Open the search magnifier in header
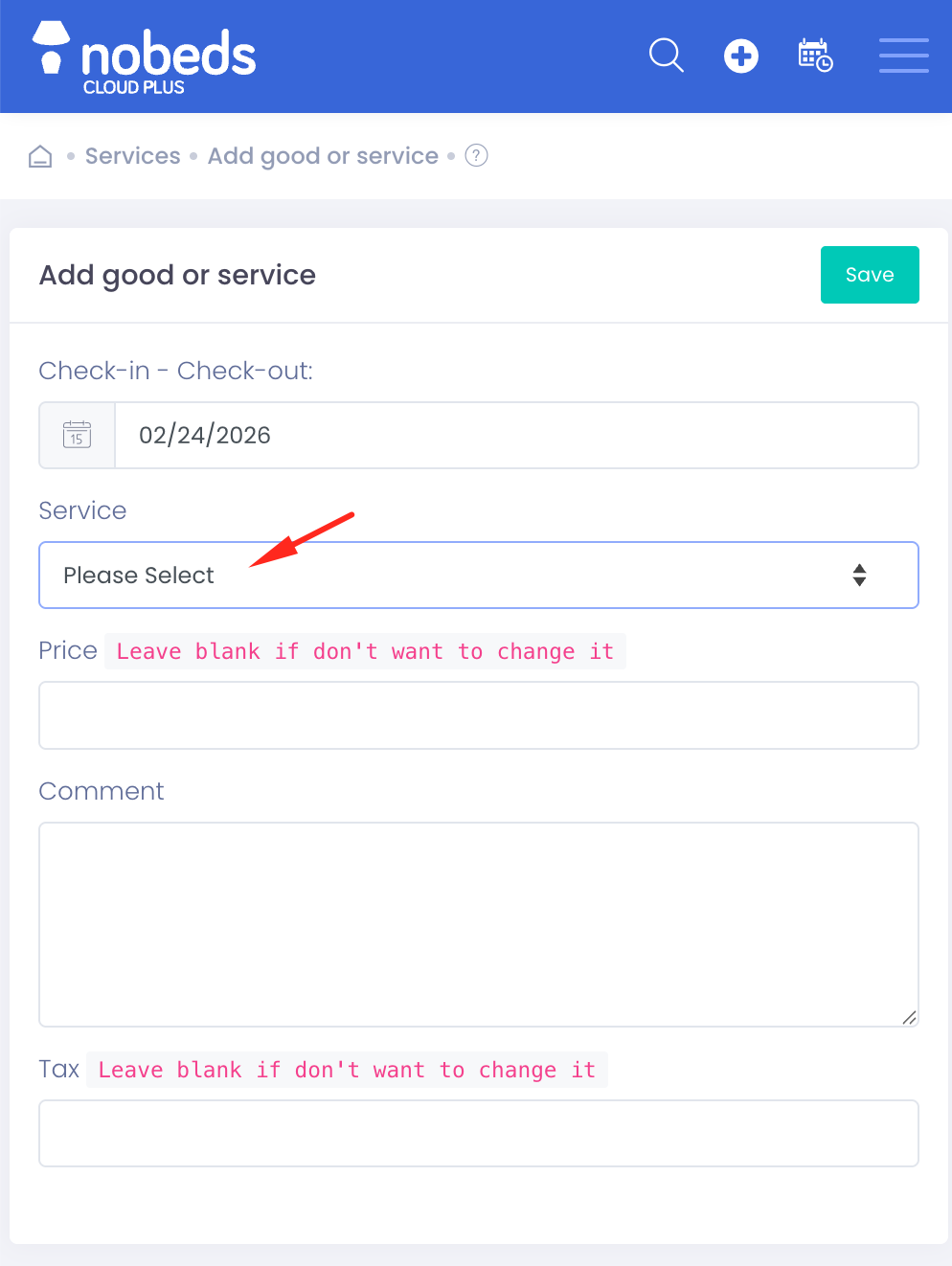 [x=666, y=56]
